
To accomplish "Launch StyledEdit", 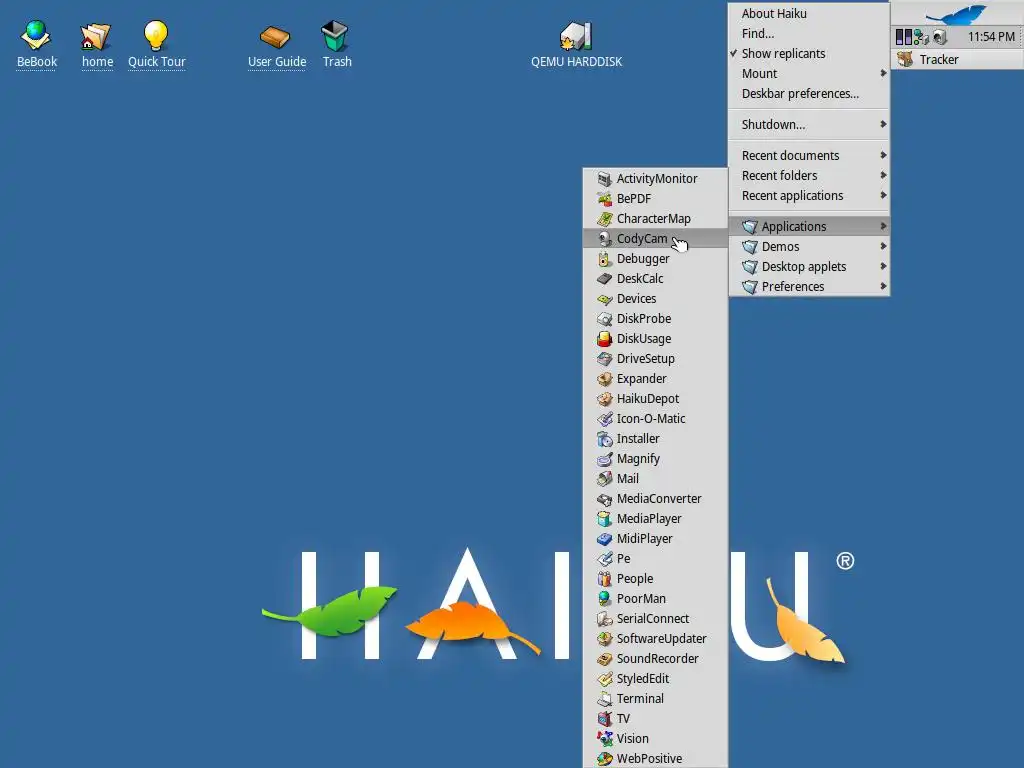I will point(655,679).
